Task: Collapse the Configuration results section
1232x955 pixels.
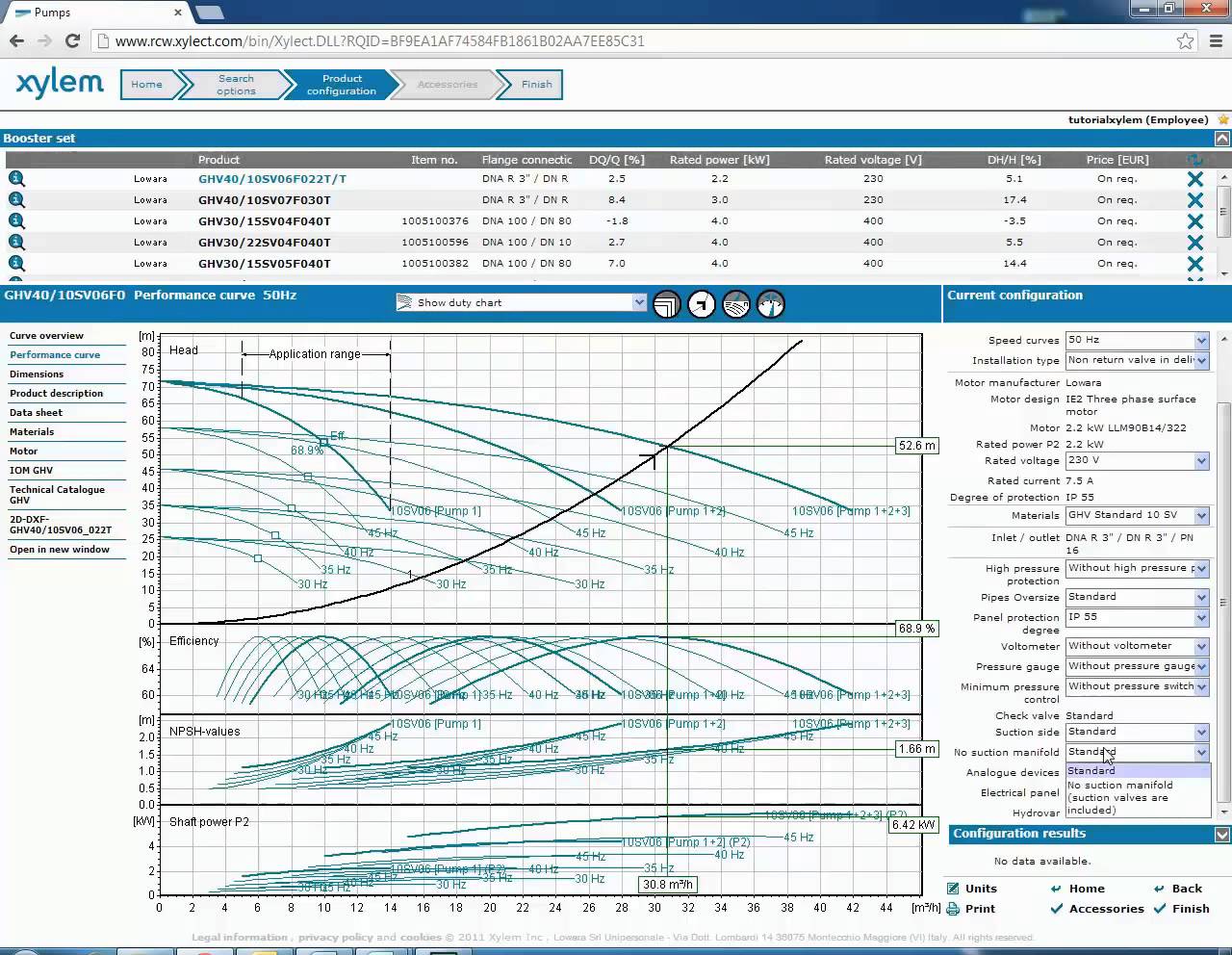Action: (x=1222, y=835)
